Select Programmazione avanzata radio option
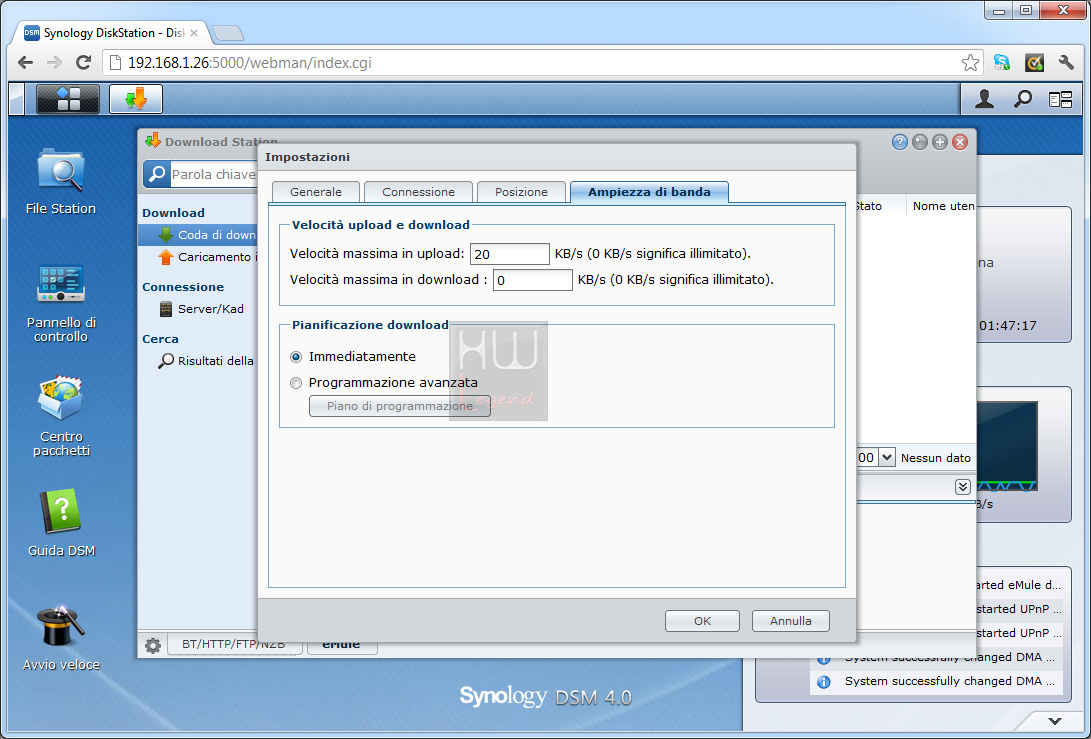 click(x=296, y=383)
